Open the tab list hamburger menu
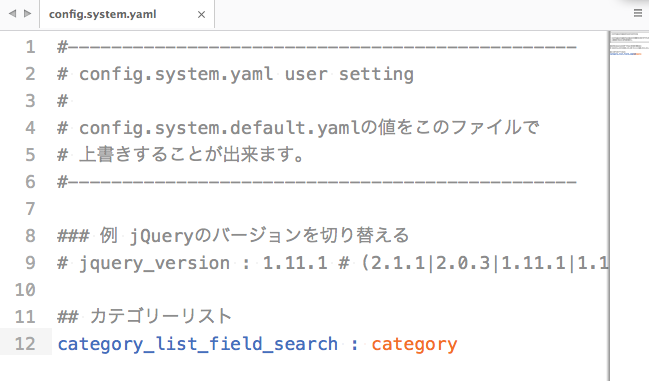 point(638,13)
